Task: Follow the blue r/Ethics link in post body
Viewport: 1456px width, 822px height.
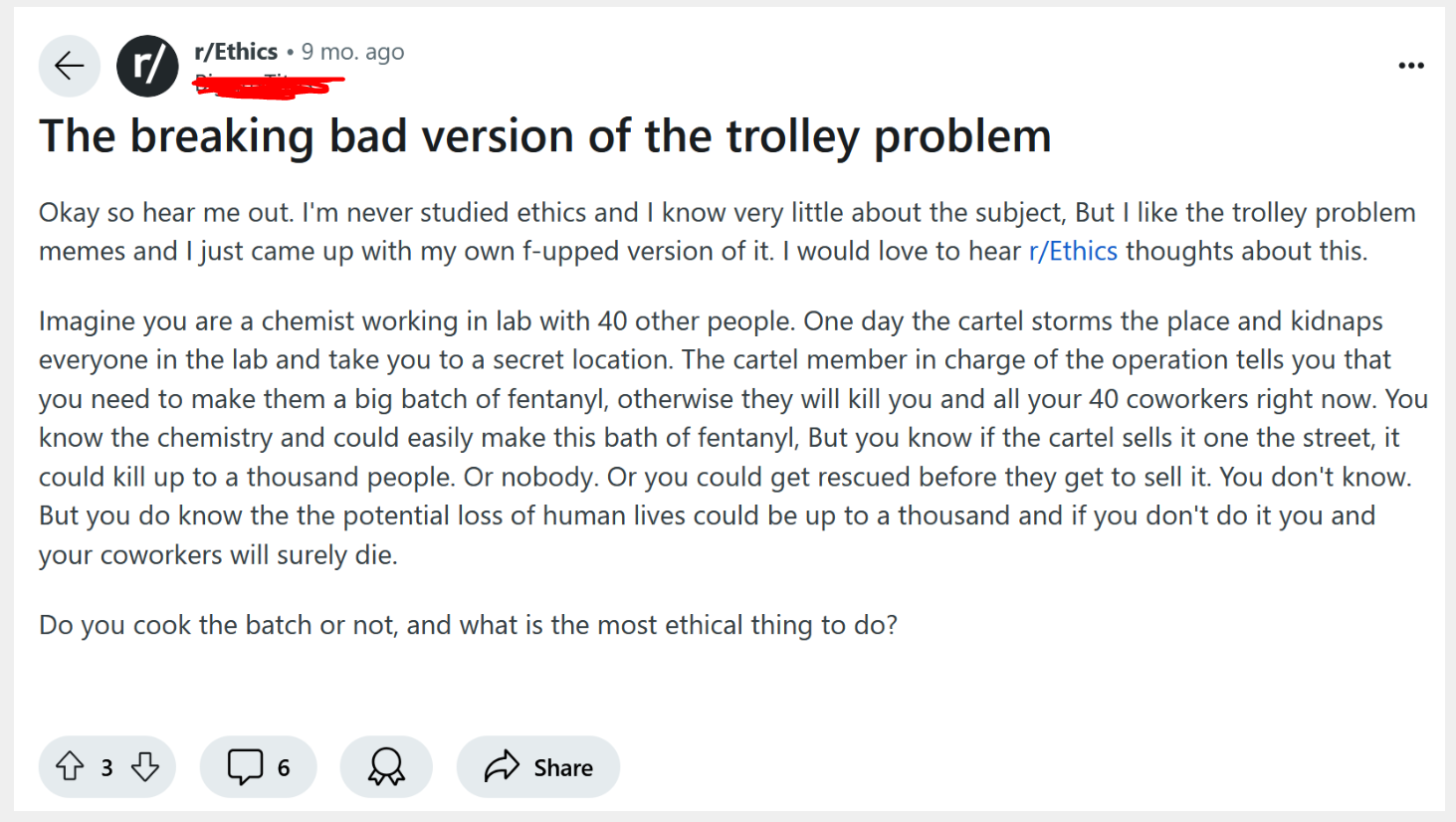Action: coord(1073,251)
